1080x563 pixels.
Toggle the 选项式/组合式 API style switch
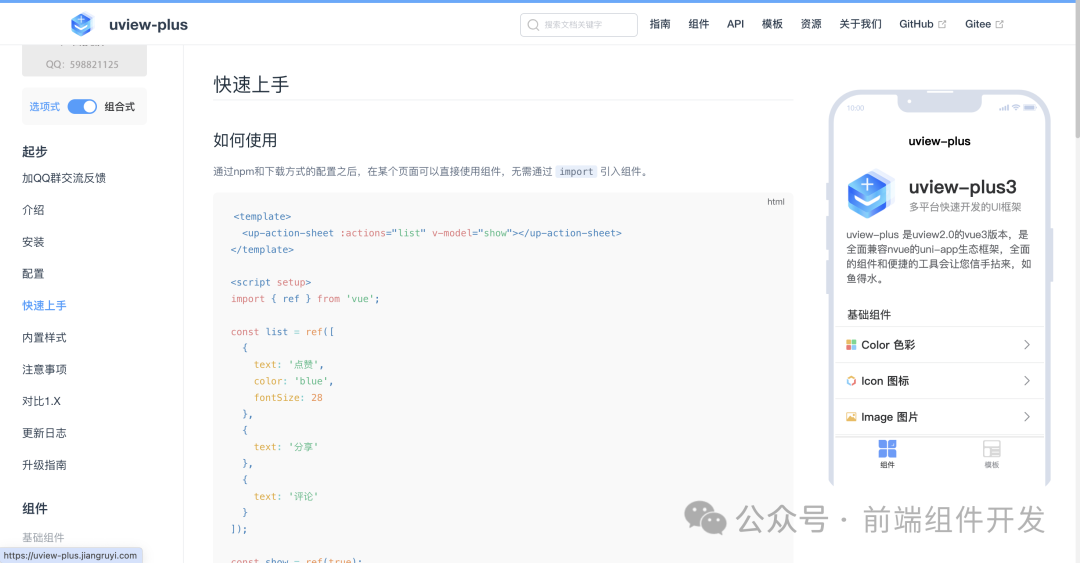82,107
